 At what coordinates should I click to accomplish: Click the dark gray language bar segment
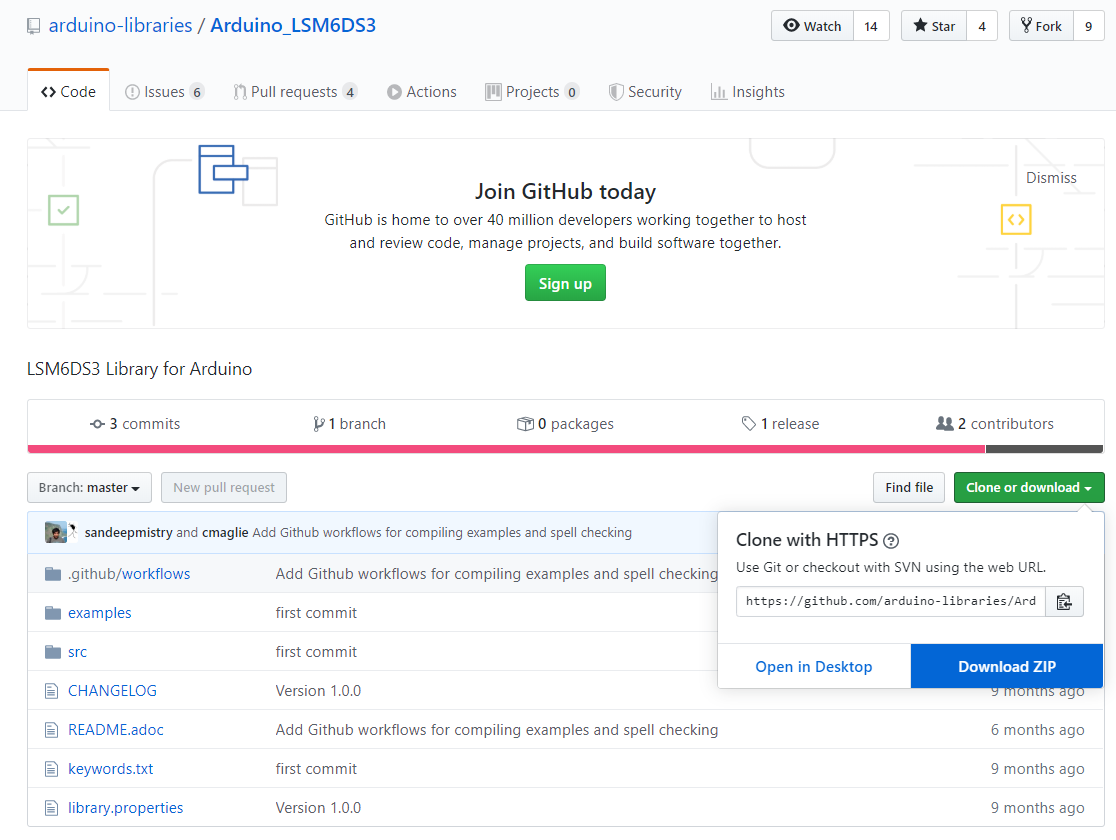coord(1044,449)
